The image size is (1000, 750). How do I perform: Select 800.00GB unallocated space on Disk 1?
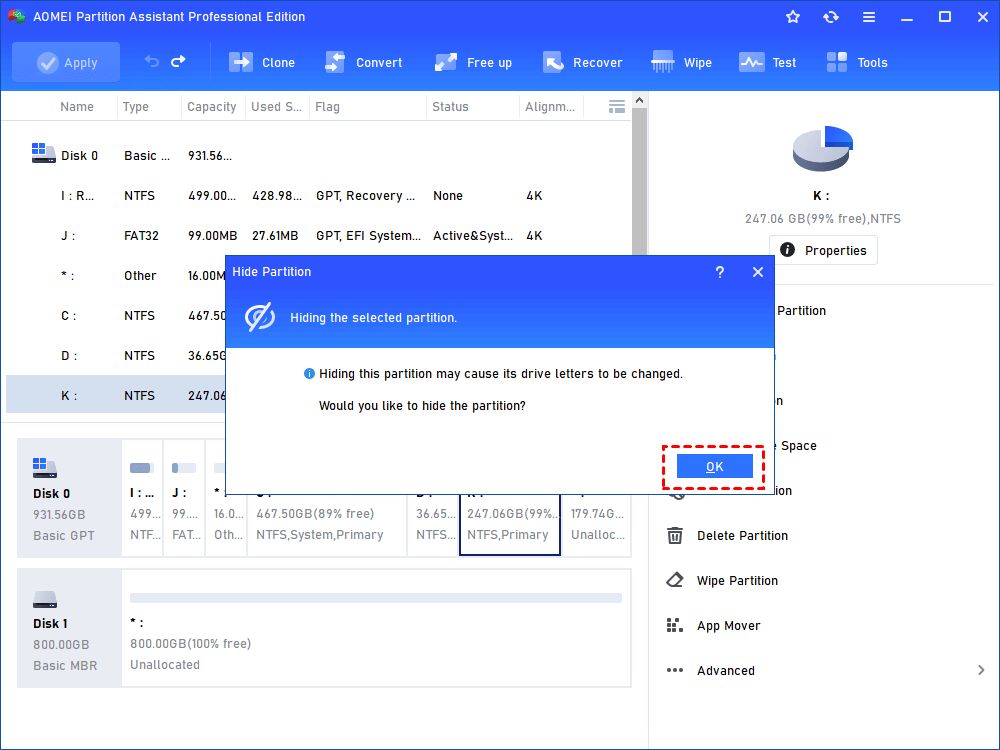[376, 628]
